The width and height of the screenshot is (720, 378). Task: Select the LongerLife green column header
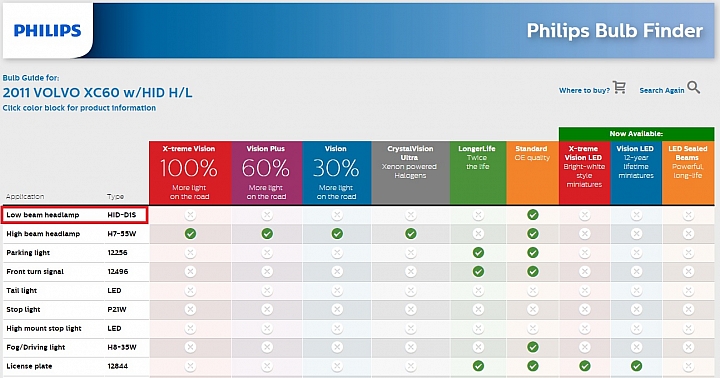pyautogui.click(x=478, y=173)
